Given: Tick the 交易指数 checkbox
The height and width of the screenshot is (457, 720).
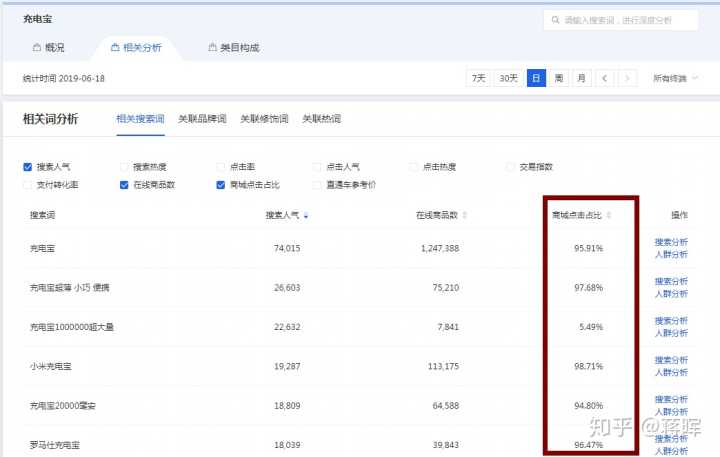Looking at the screenshot, I should point(511,167).
